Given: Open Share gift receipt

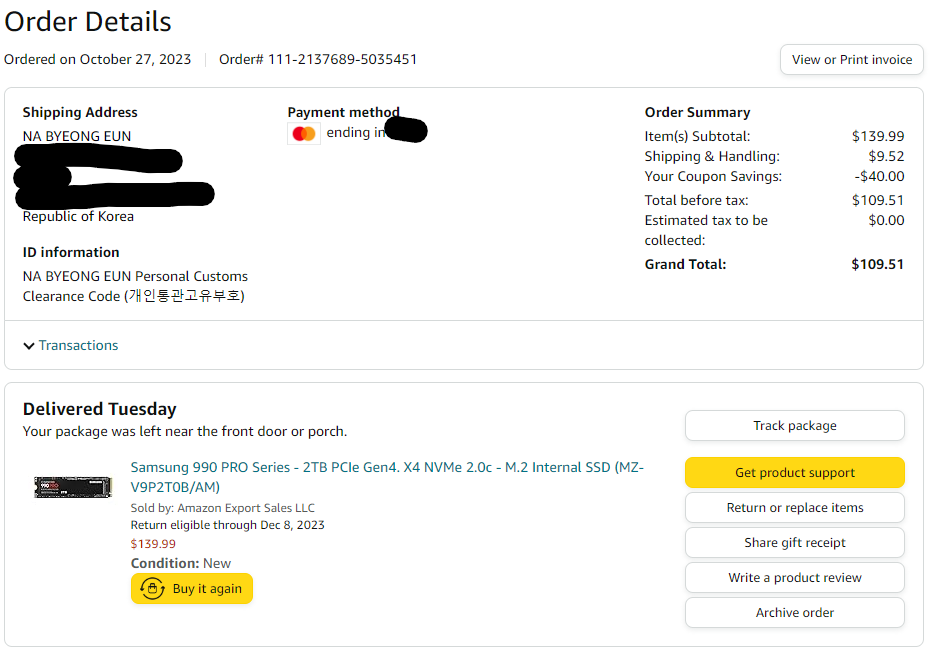Looking at the screenshot, I should (x=794, y=543).
